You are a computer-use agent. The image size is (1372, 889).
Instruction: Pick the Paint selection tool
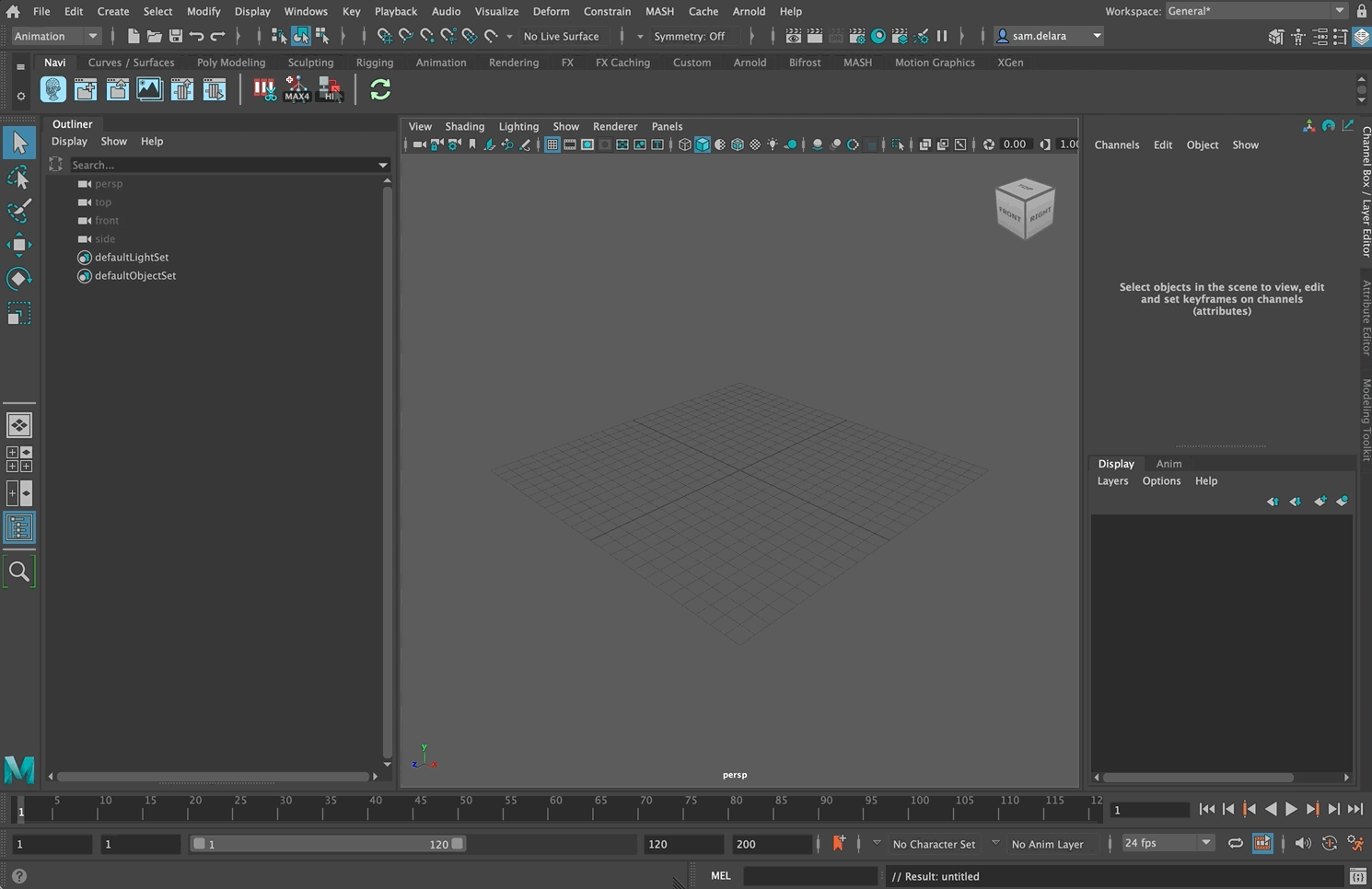tap(19, 211)
